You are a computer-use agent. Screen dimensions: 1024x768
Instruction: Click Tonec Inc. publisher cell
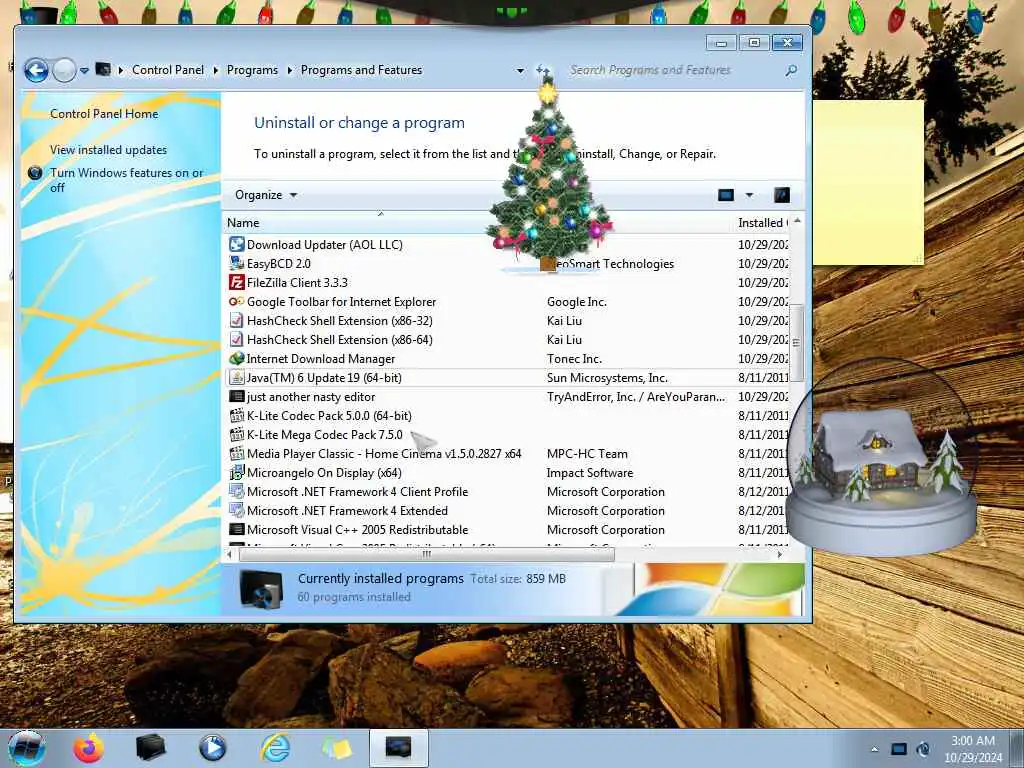point(574,359)
